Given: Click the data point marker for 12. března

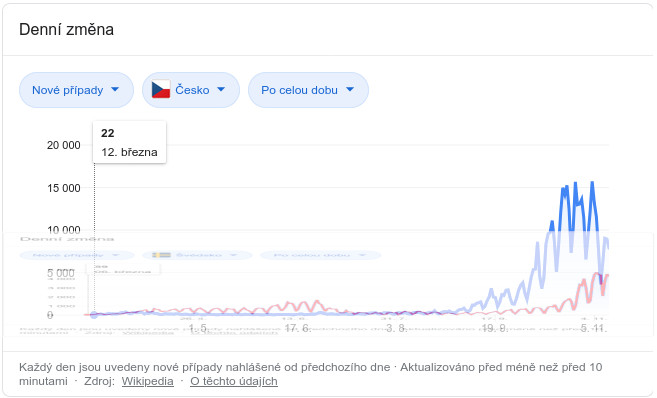Looking at the screenshot, I should [x=94, y=315].
